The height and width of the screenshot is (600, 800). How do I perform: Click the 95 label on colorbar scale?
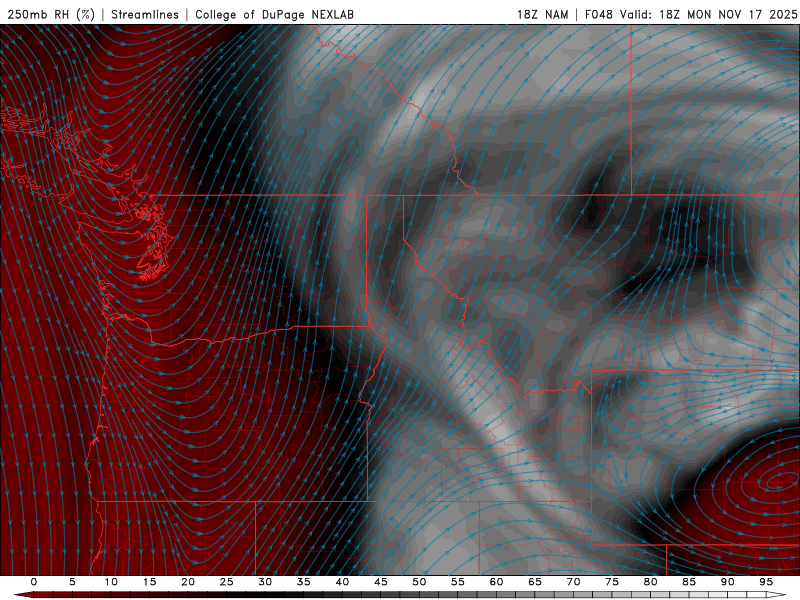click(766, 582)
